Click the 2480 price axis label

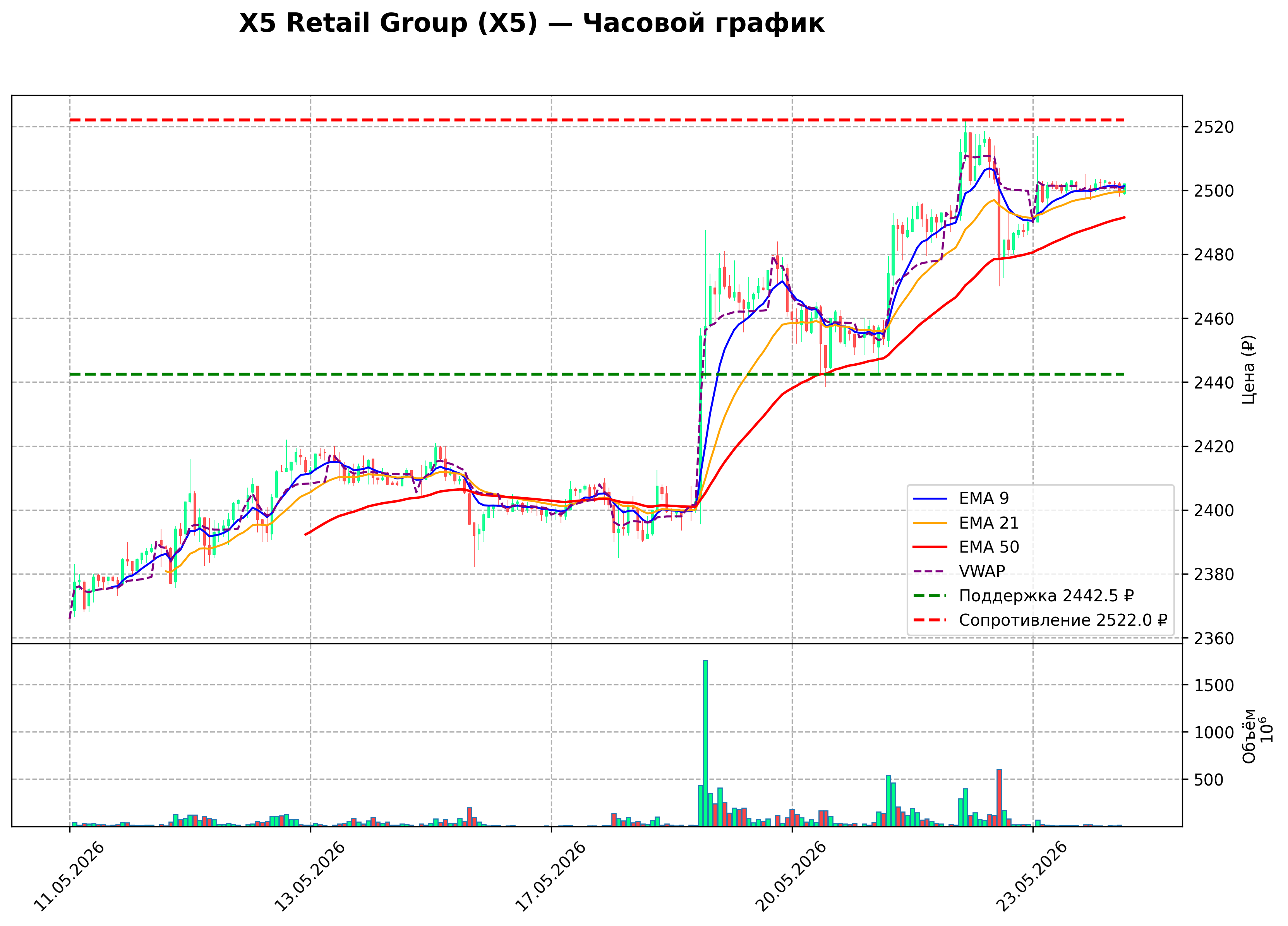1214,255
